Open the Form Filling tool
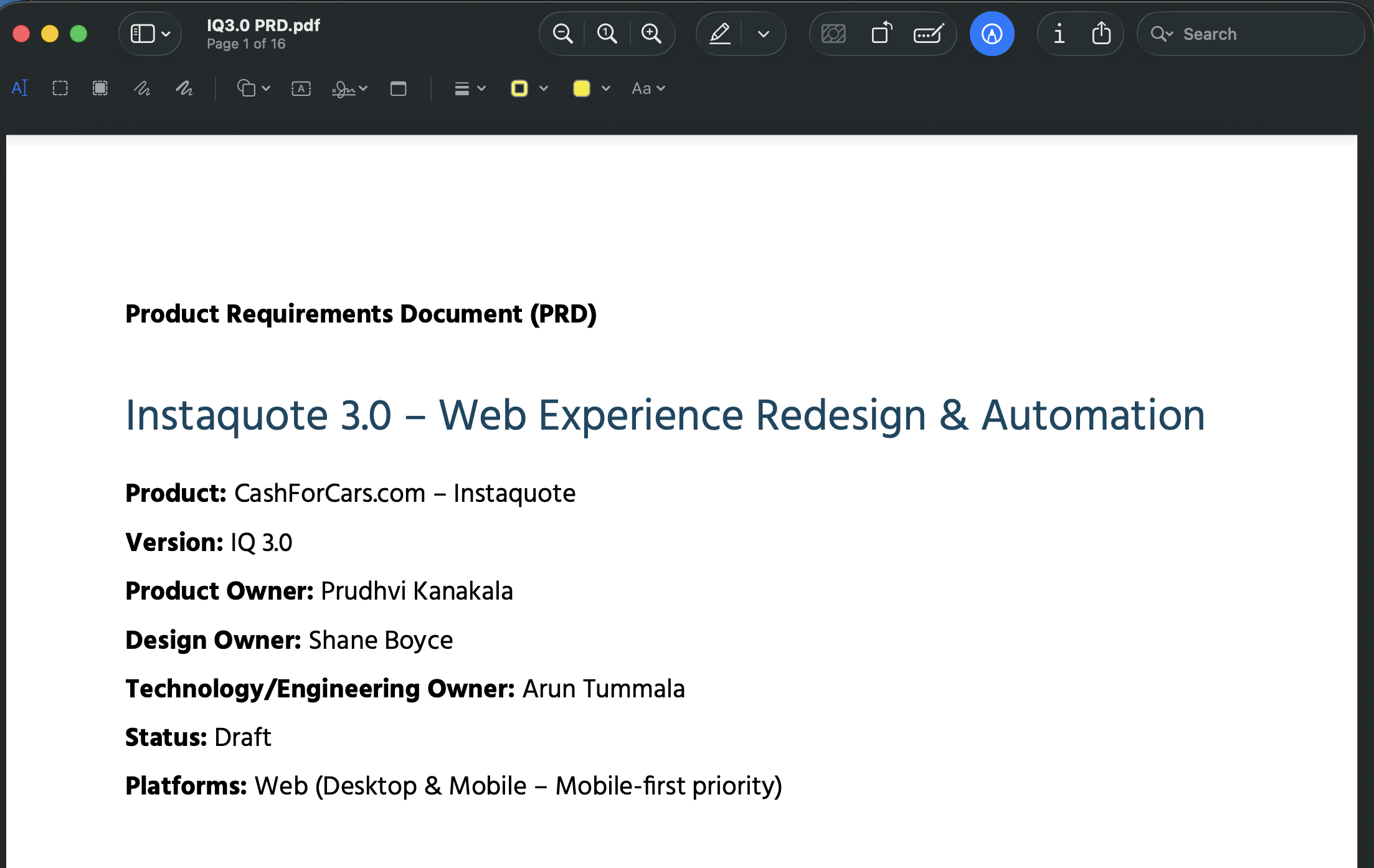This screenshot has width=1374, height=868. [928, 34]
